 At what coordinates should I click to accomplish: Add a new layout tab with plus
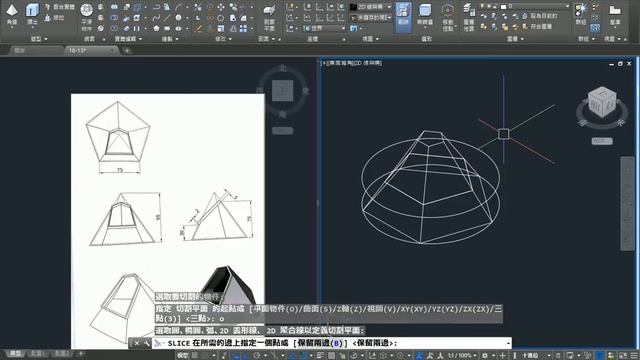tap(80, 353)
